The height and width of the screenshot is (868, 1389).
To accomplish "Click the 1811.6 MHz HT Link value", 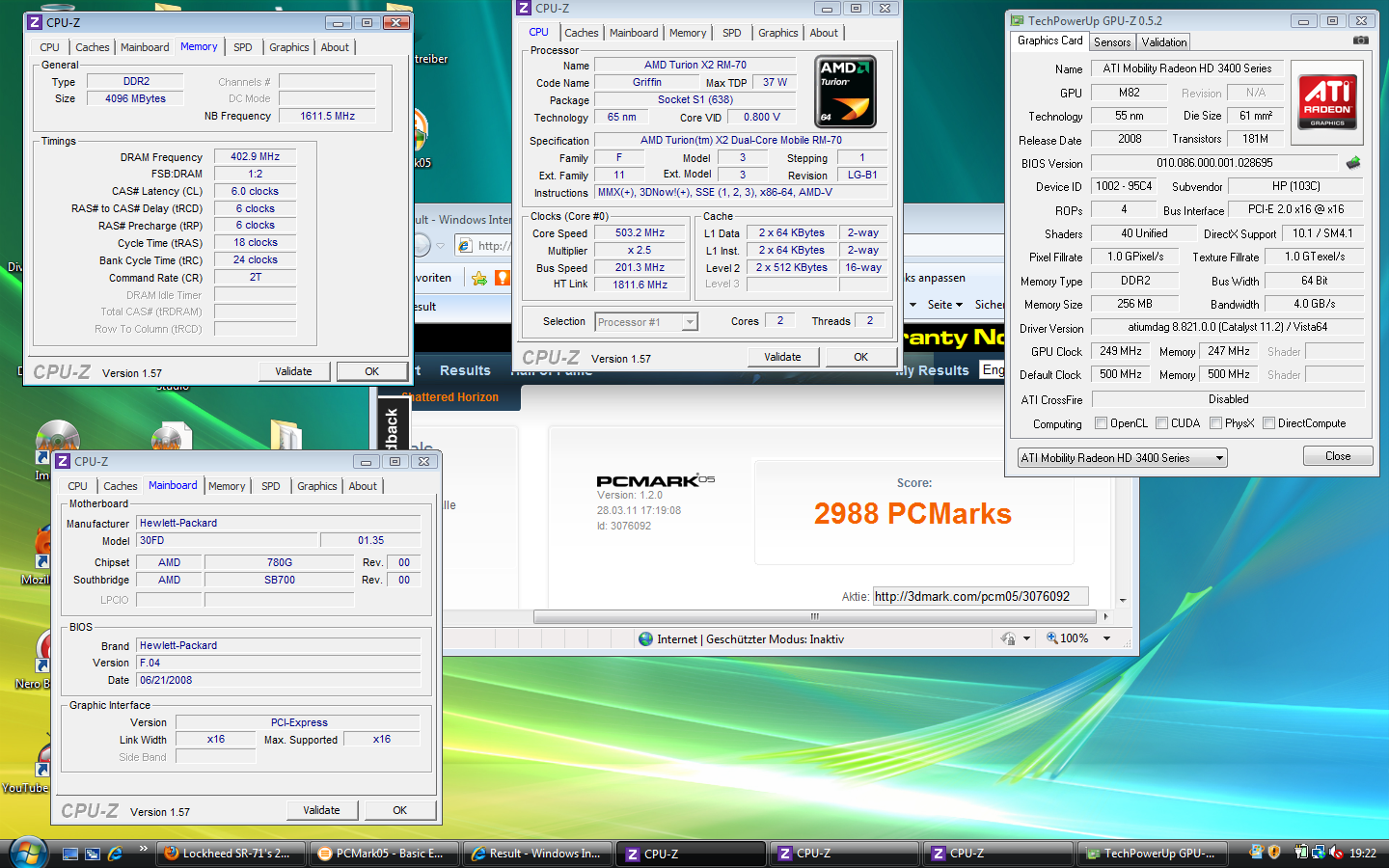I will click(640, 285).
